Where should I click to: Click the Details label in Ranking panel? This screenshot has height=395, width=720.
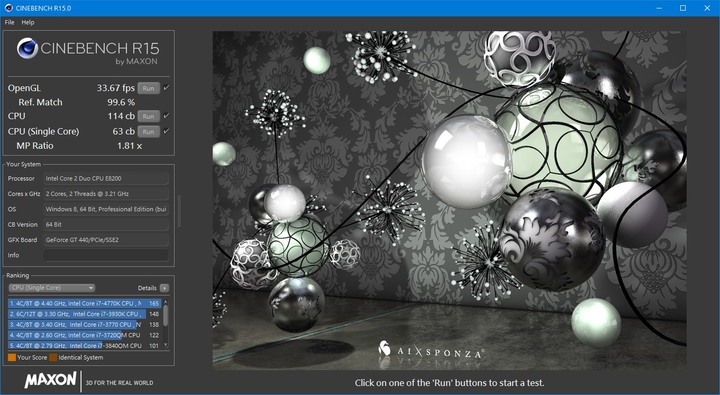(x=147, y=288)
